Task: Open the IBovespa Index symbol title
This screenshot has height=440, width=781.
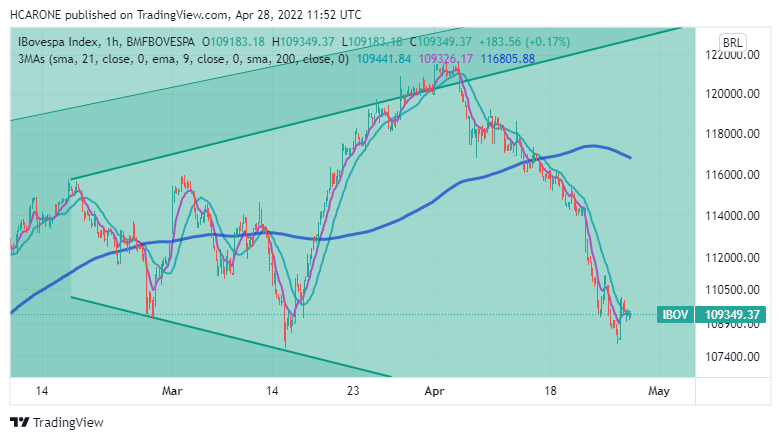Action: 59,42
